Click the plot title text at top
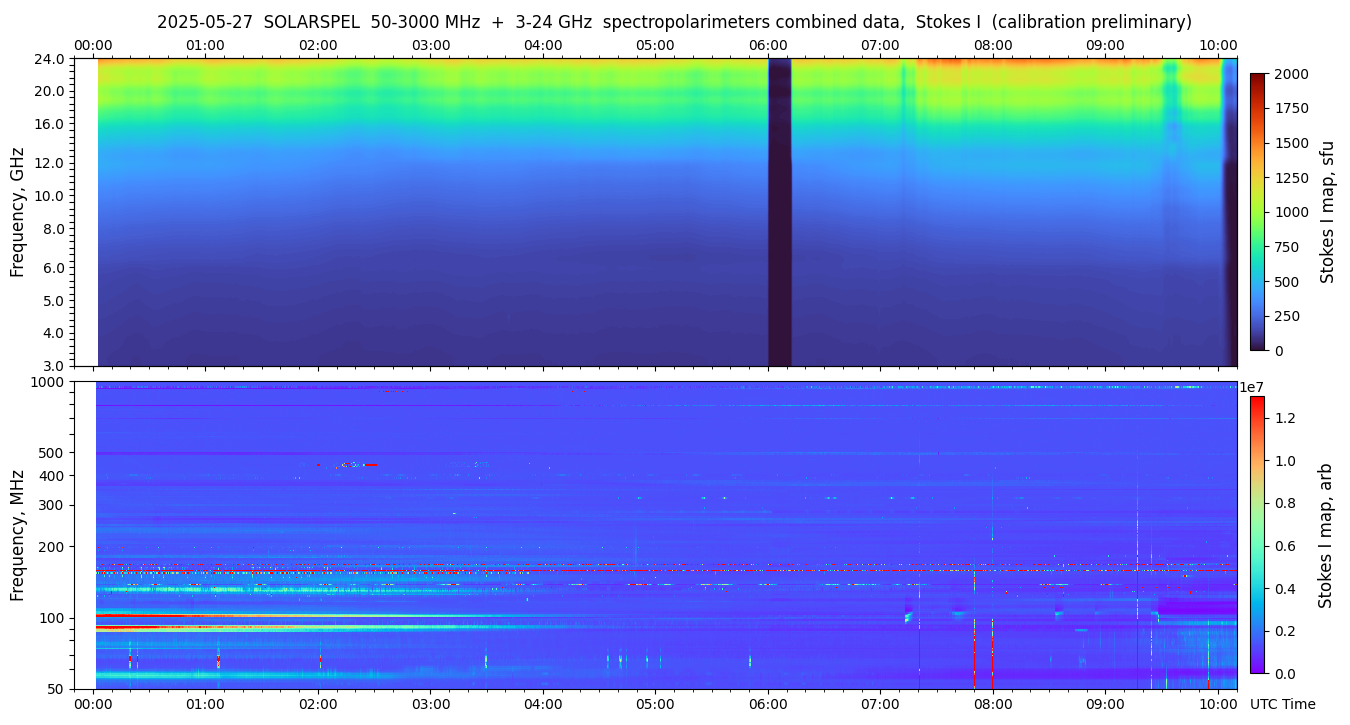1350x725 pixels. [x=674, y=22]
